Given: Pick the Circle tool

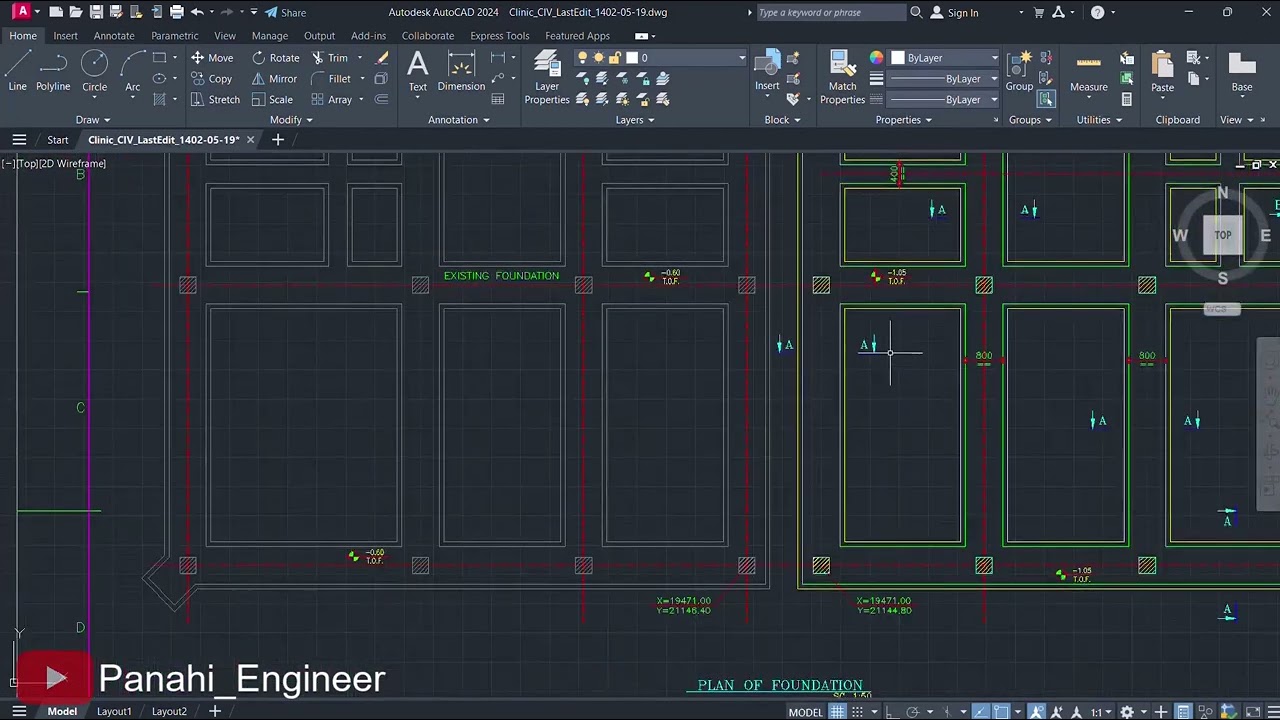Looking at the screenshot, I should (94, 72).
